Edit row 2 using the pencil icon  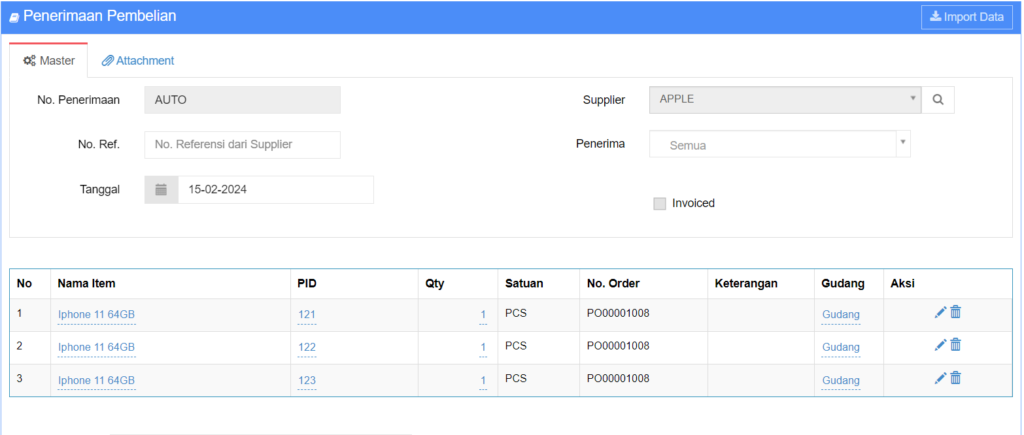tap(940, 345)
